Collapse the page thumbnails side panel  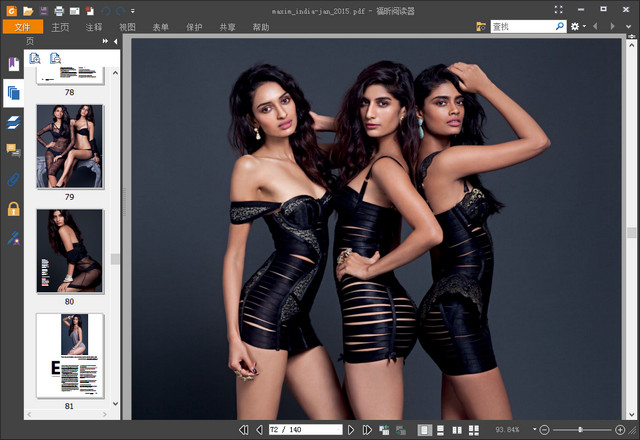(x=116, y=42)
